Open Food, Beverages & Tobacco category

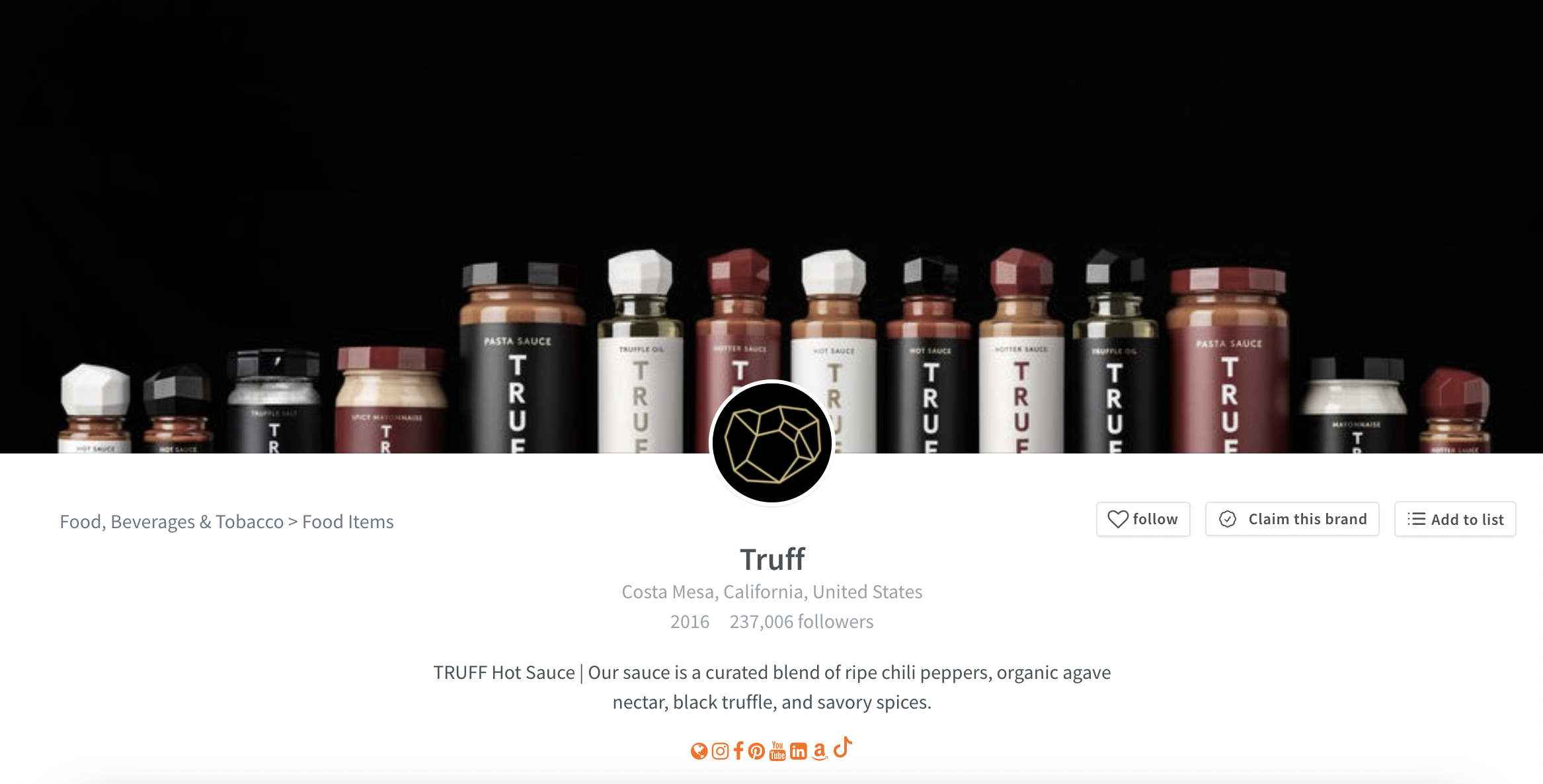171,522
